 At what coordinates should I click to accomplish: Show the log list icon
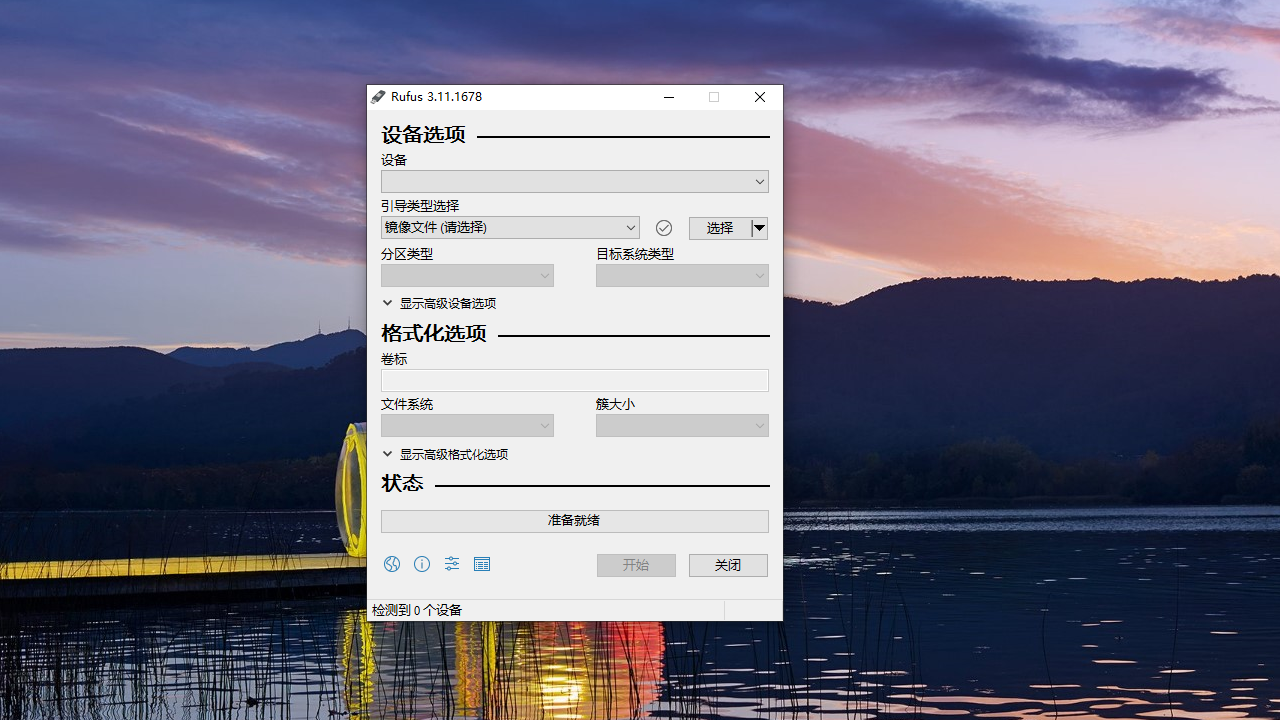[482, 564]
